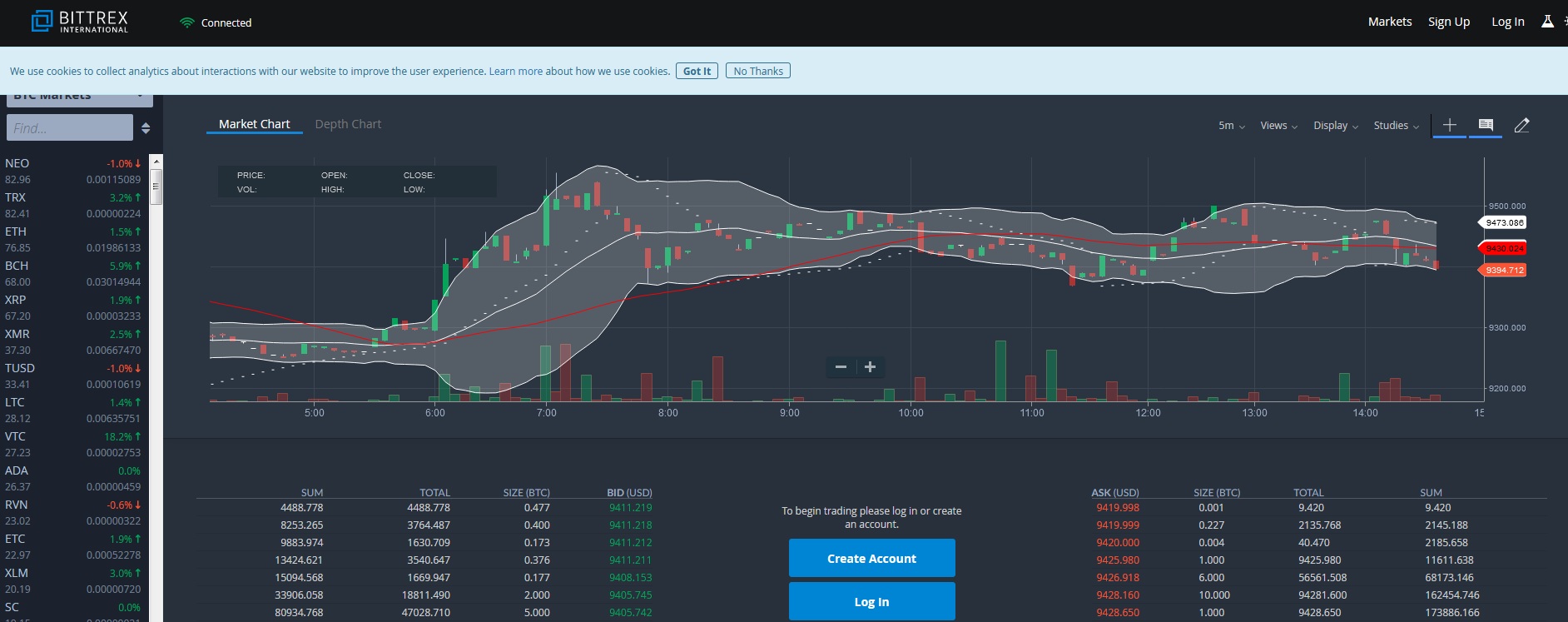Decline cookies with No Thanks button
Viewport: 1568px width, 622px height.
coord(758,71)
